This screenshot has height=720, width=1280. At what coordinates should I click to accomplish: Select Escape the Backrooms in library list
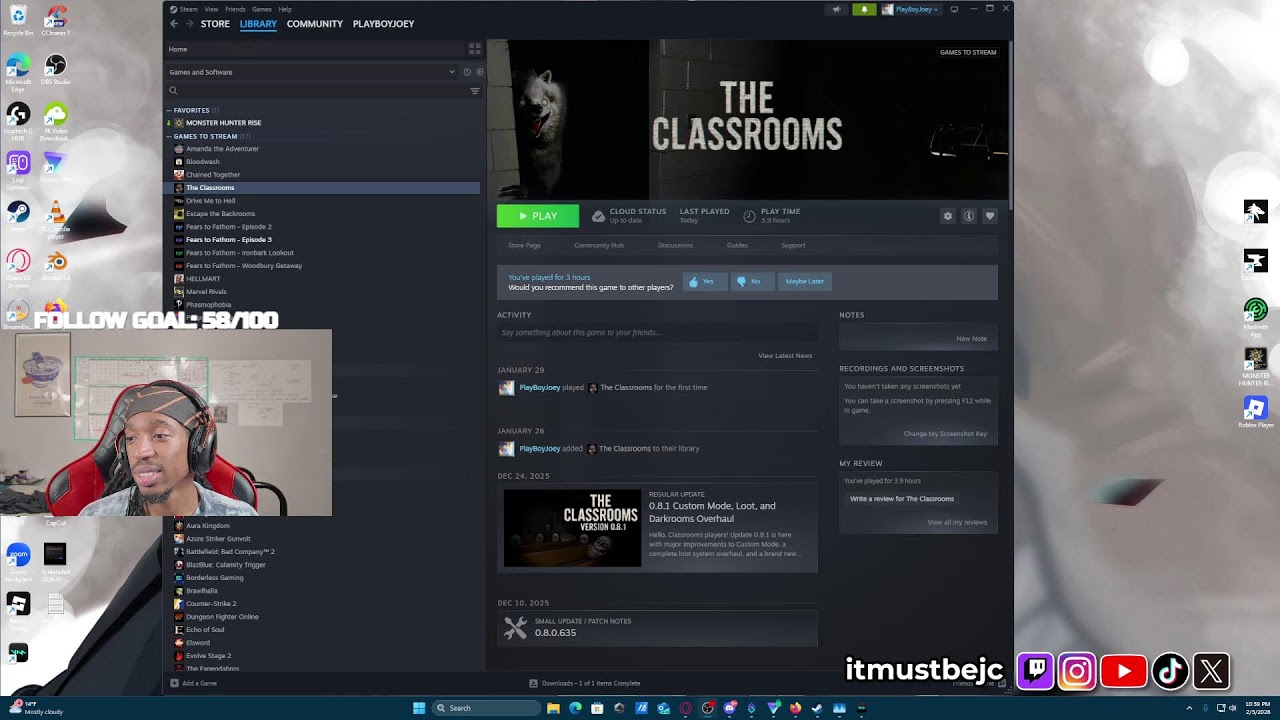pos(220,214)
